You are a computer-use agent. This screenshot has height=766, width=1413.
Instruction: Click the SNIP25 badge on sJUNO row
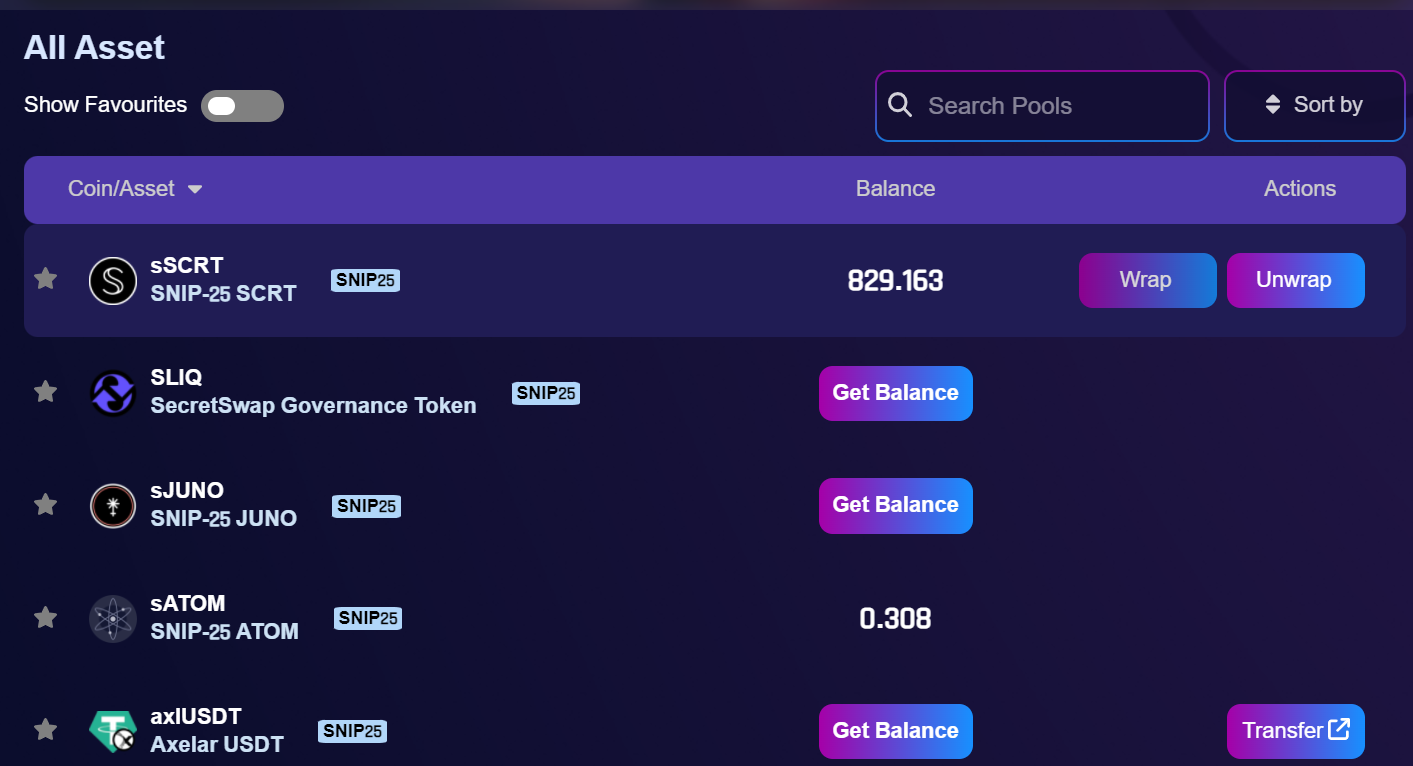(x=366, y=506)
